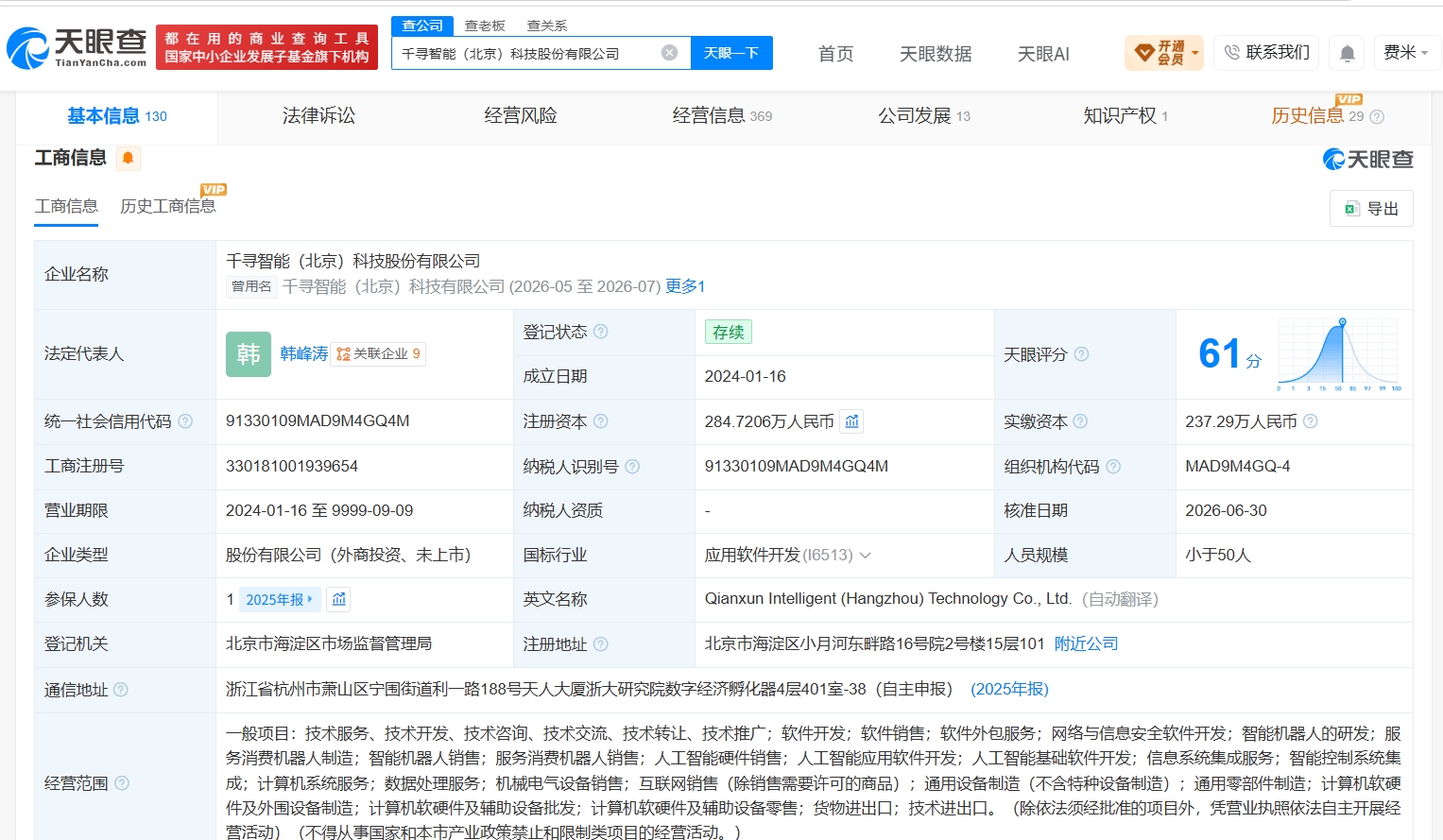Open chart icon next to 2025年报
This screenshot has width=1443, height=840.
339,599
